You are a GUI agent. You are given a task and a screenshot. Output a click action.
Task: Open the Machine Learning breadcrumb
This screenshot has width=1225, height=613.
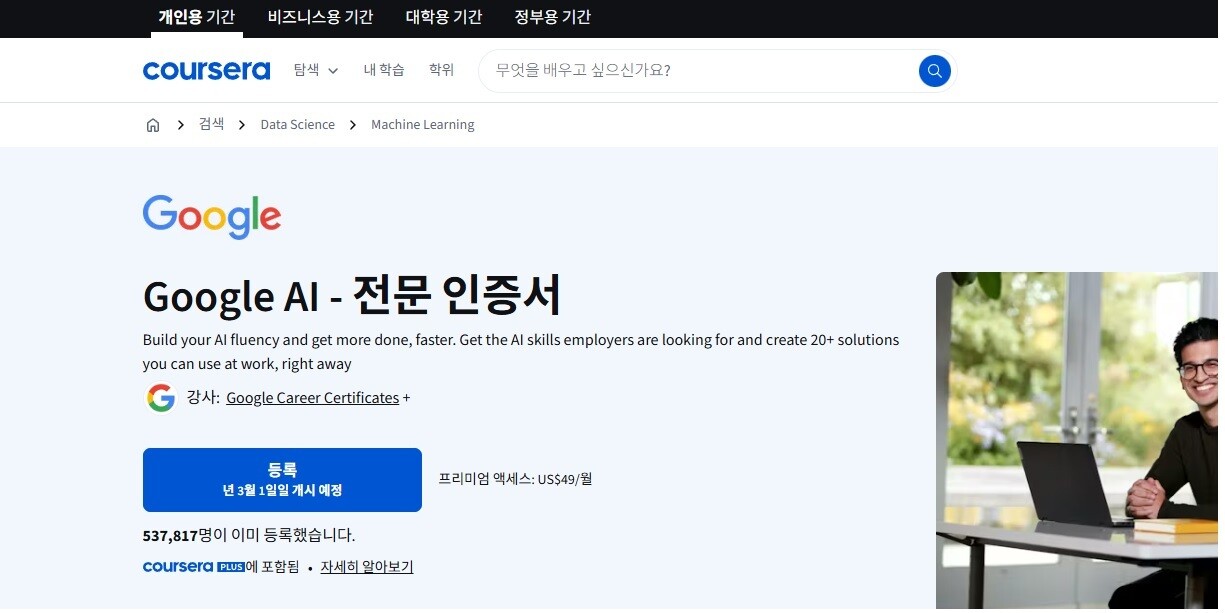click(x=423, y=125)
